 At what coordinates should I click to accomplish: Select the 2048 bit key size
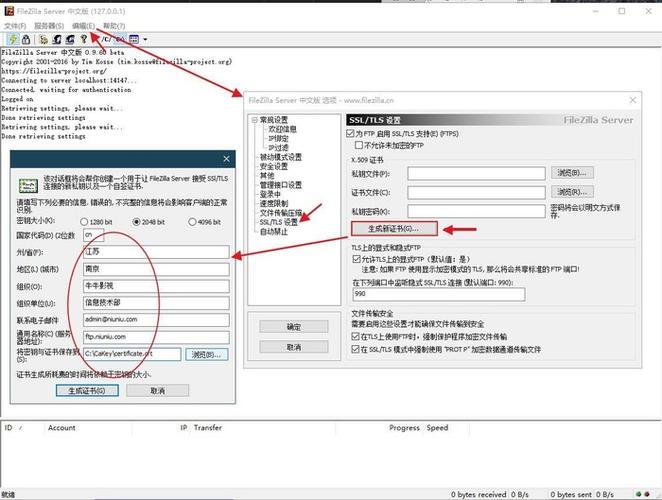pos(136,222)
